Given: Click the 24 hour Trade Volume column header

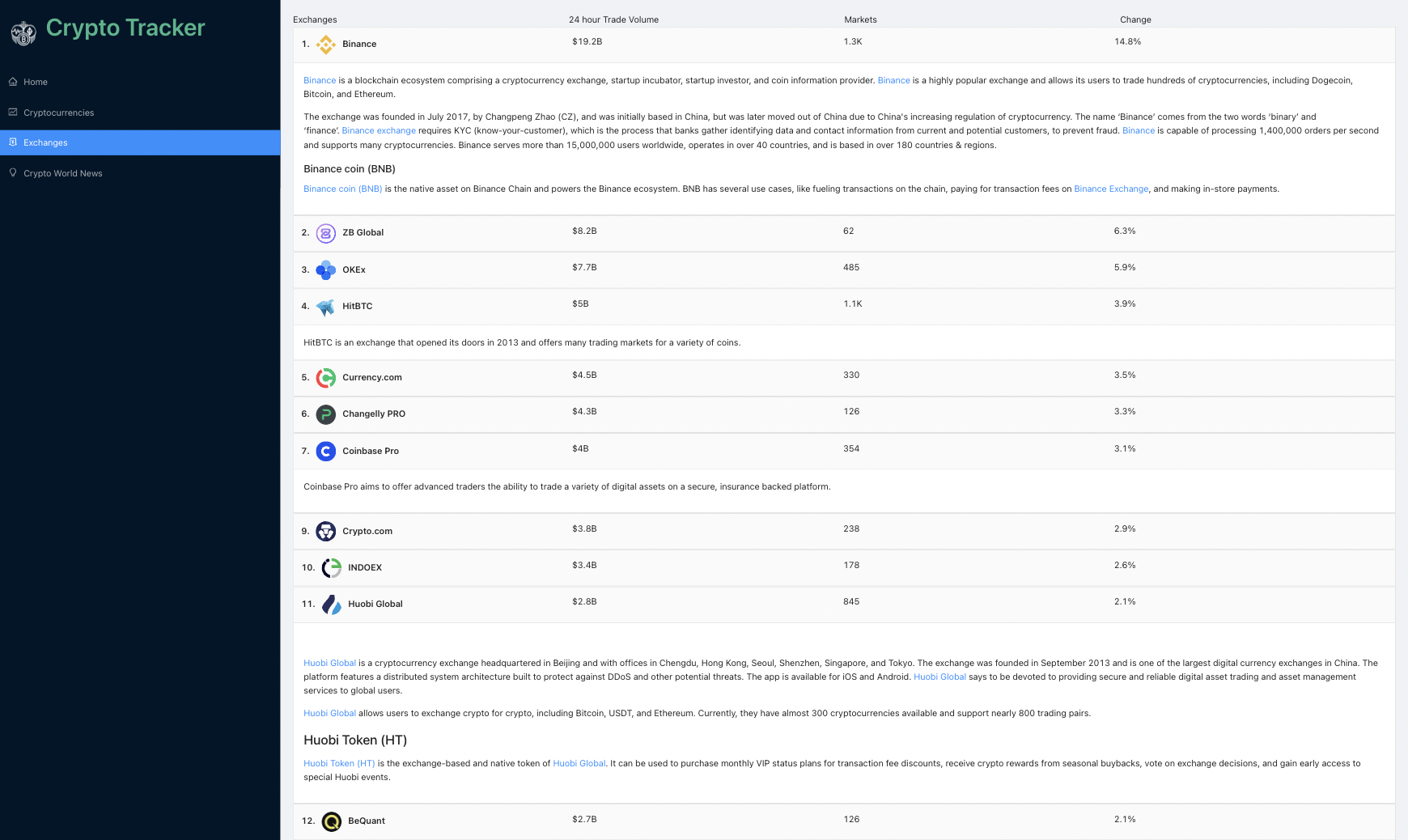Looking at the screenshot, I should 614,19.
